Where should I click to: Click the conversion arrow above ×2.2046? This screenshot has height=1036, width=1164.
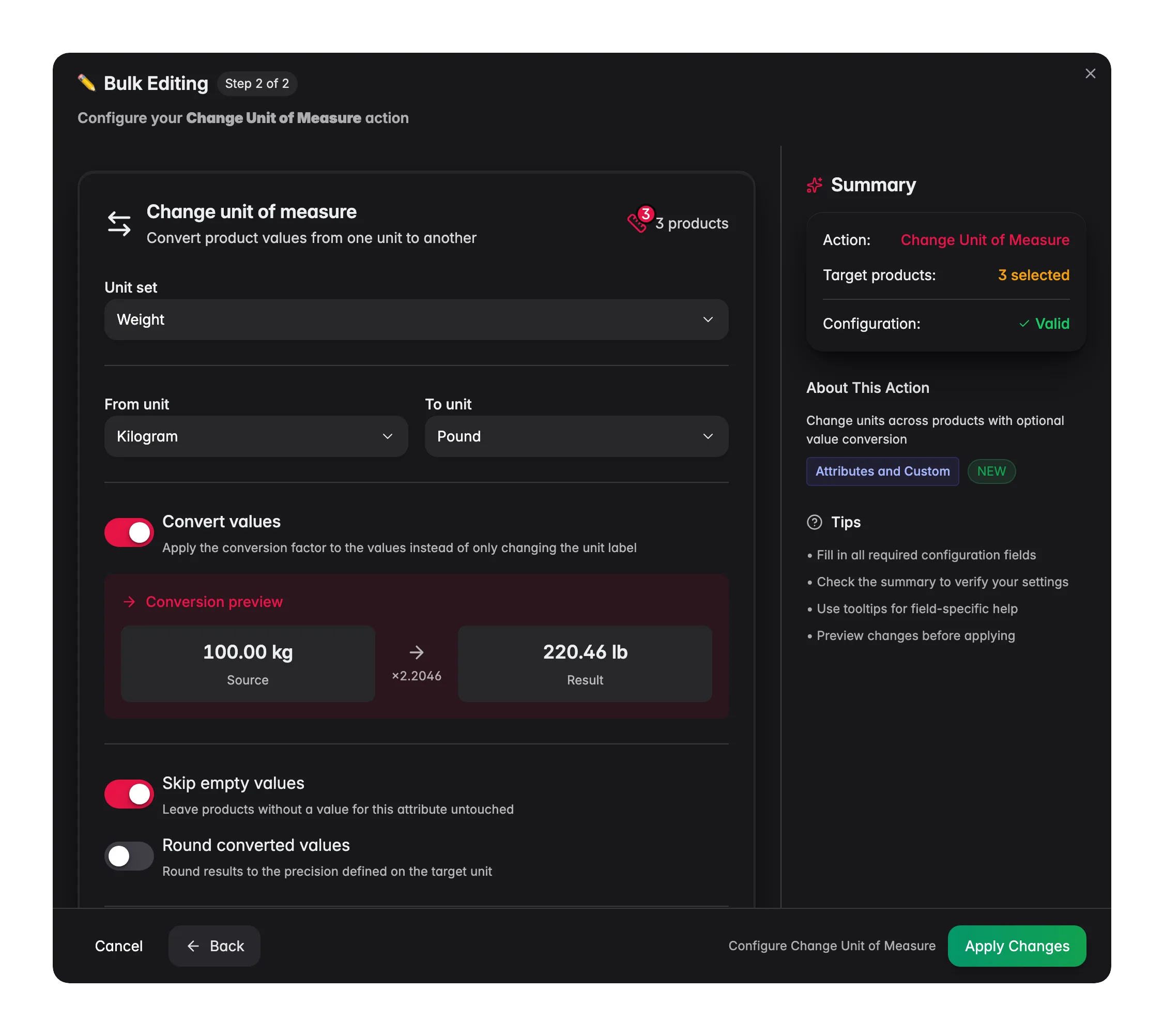pyautogui.click(x=416, y=653)
